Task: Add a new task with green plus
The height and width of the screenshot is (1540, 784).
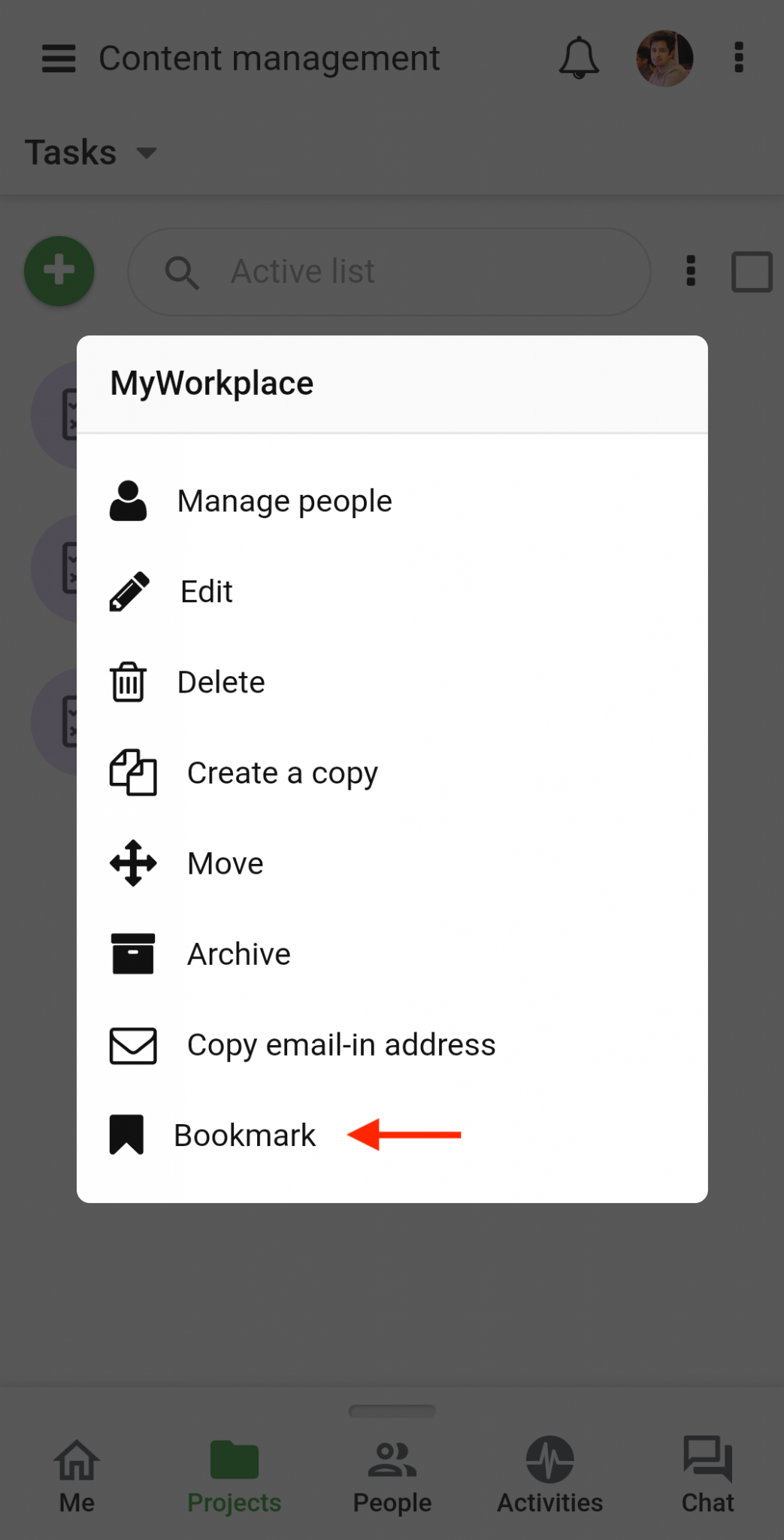Action: coord(59,271)
